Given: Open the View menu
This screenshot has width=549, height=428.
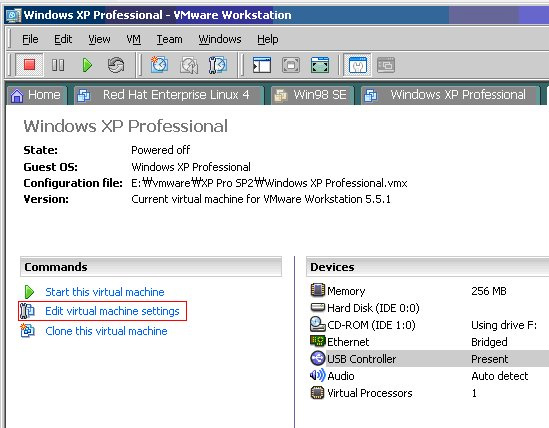Looking at the screenshot, I should click(x=99, y=39).
